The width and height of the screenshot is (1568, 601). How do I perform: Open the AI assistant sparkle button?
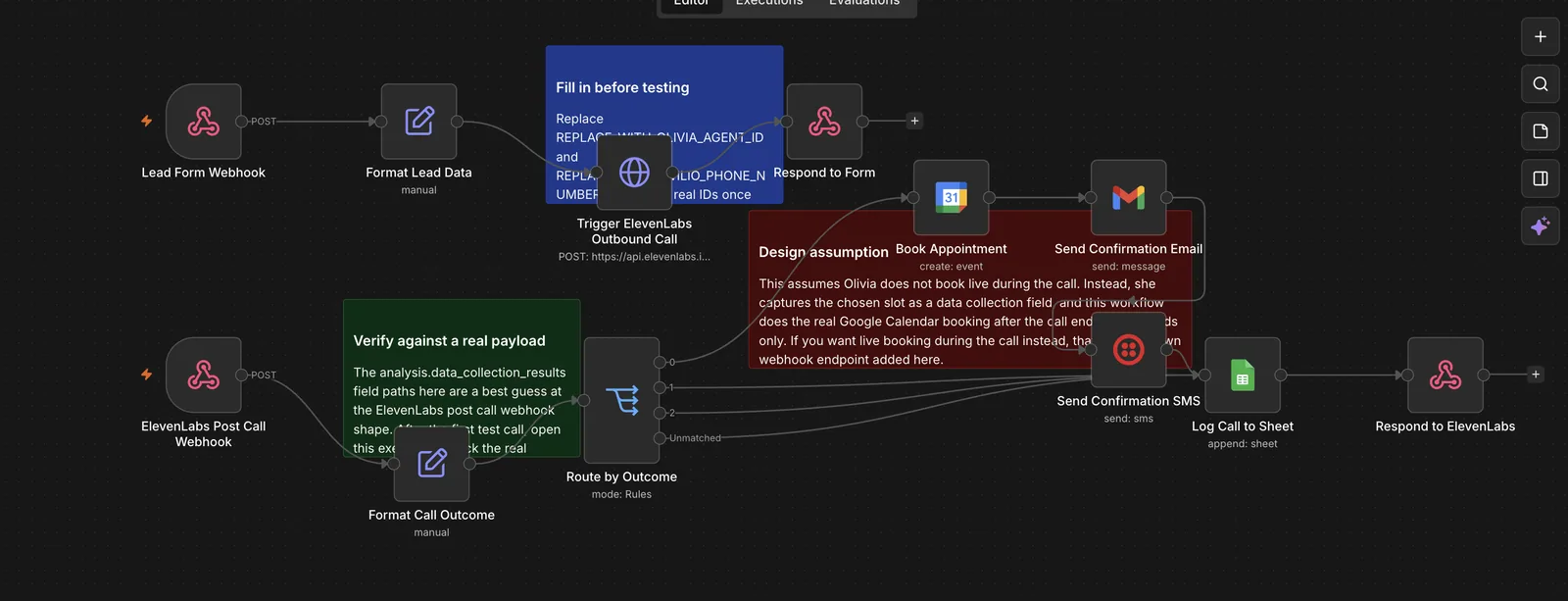1541,225
